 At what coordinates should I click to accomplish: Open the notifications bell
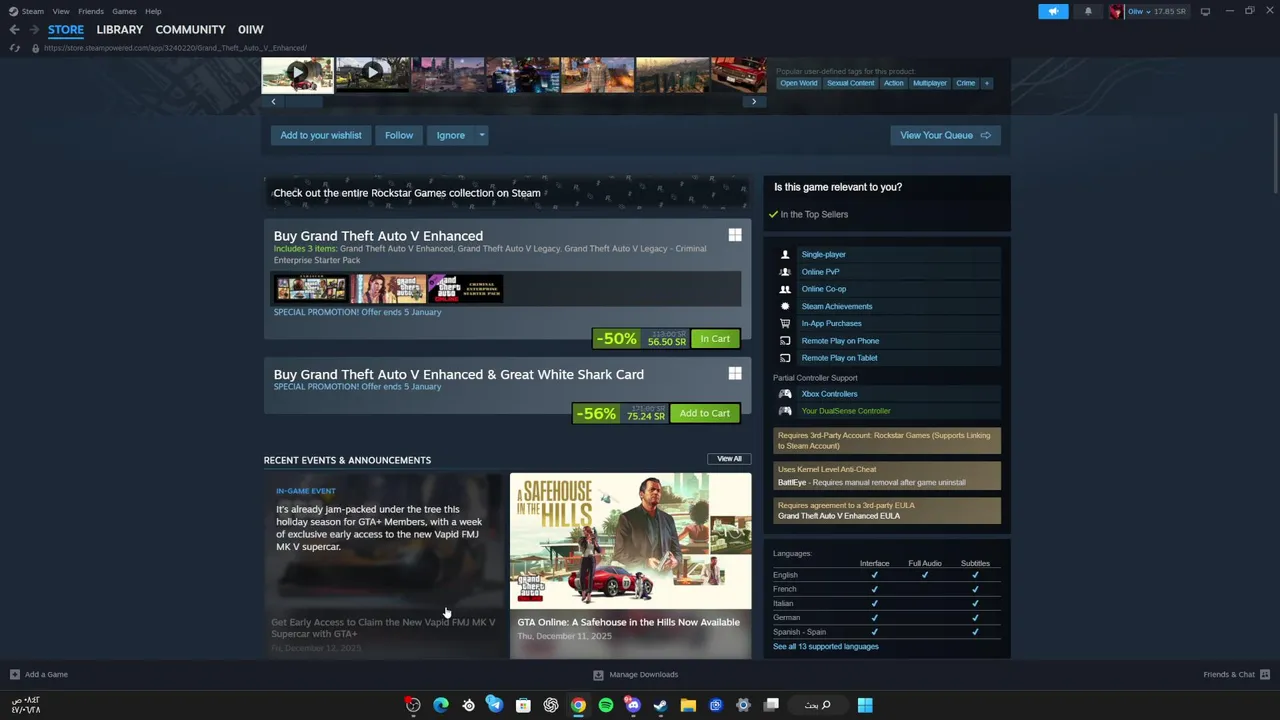(x=1088, y=11)
